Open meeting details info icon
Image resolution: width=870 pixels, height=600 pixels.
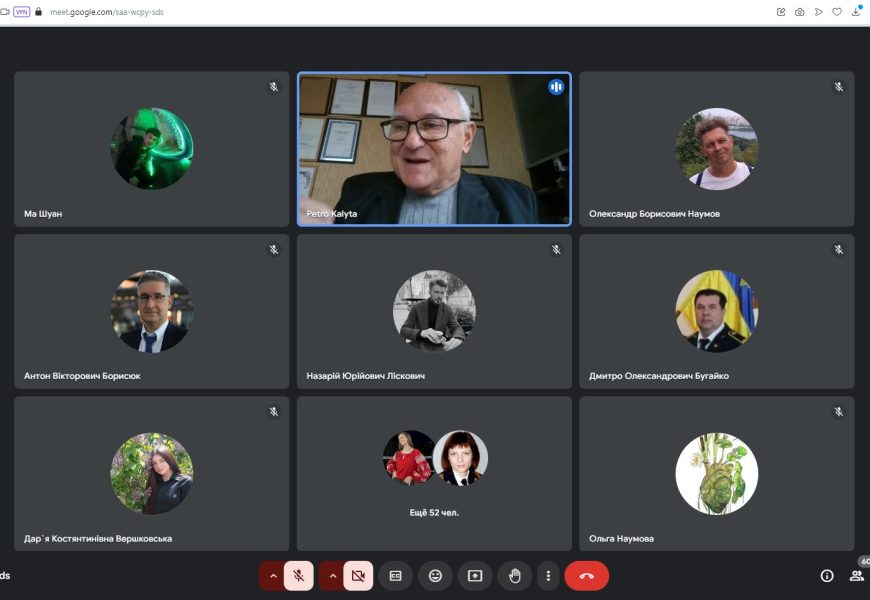[x=827, y=576]
